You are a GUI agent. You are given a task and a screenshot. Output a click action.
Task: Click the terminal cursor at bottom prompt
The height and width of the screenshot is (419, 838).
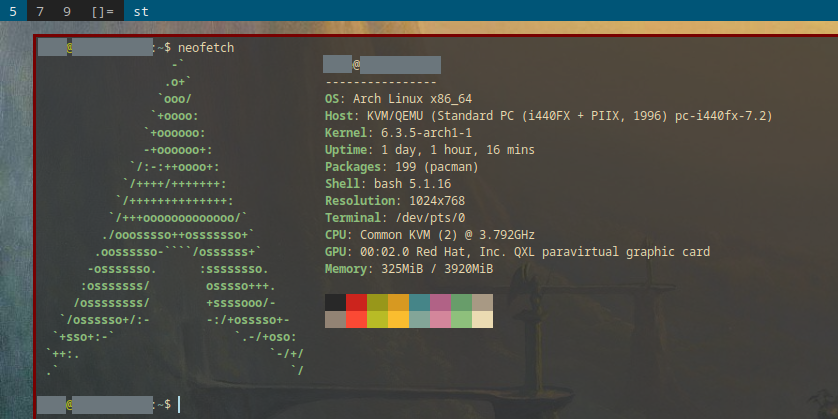click(179, 405)
